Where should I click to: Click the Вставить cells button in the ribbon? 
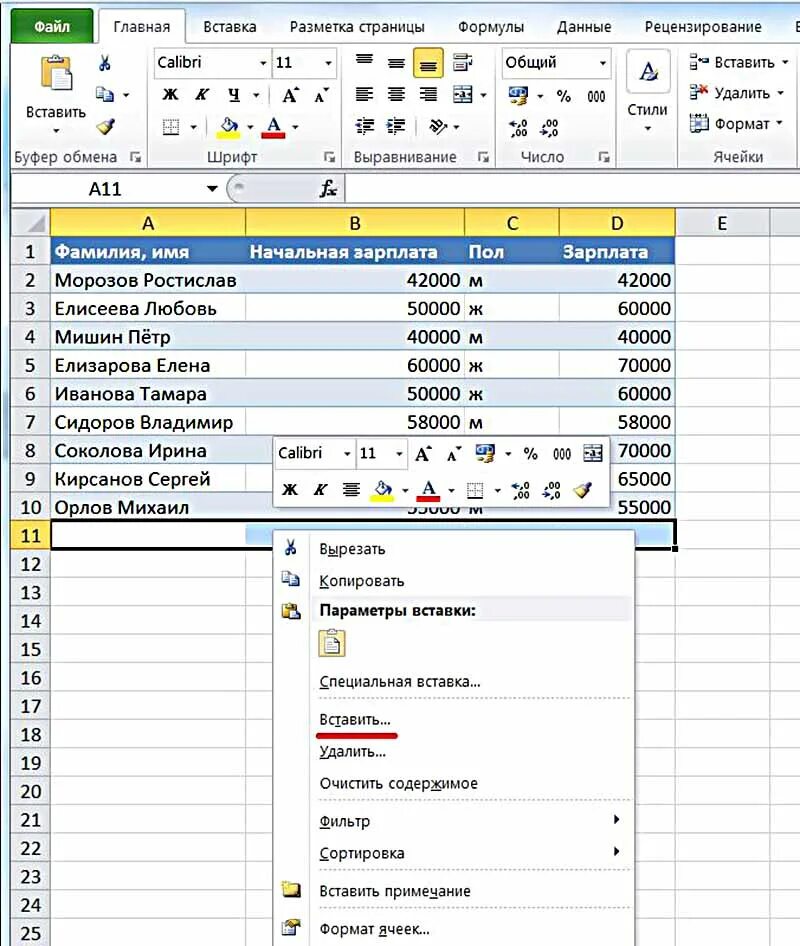coord(738,62)
